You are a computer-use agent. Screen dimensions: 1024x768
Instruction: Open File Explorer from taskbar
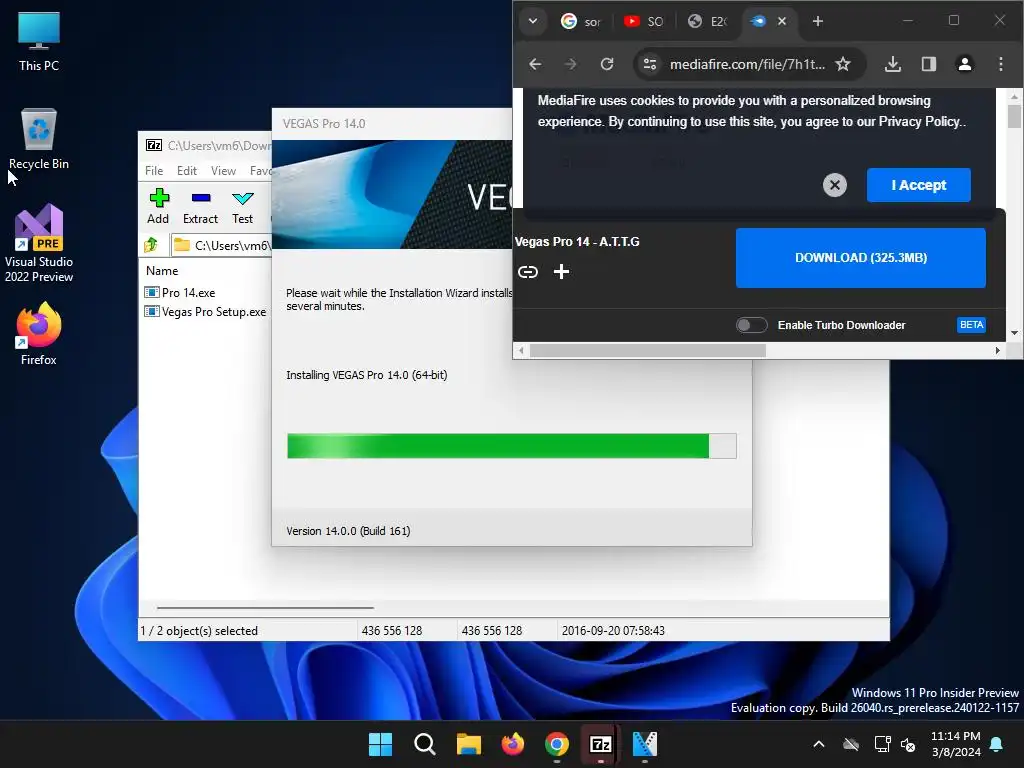click(468, 744)
